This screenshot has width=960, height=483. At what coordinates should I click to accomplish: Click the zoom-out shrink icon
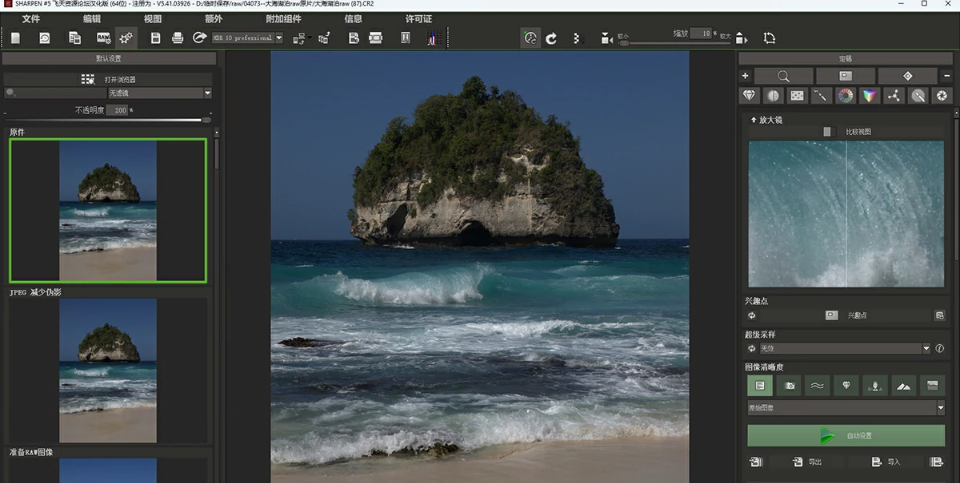606,39
